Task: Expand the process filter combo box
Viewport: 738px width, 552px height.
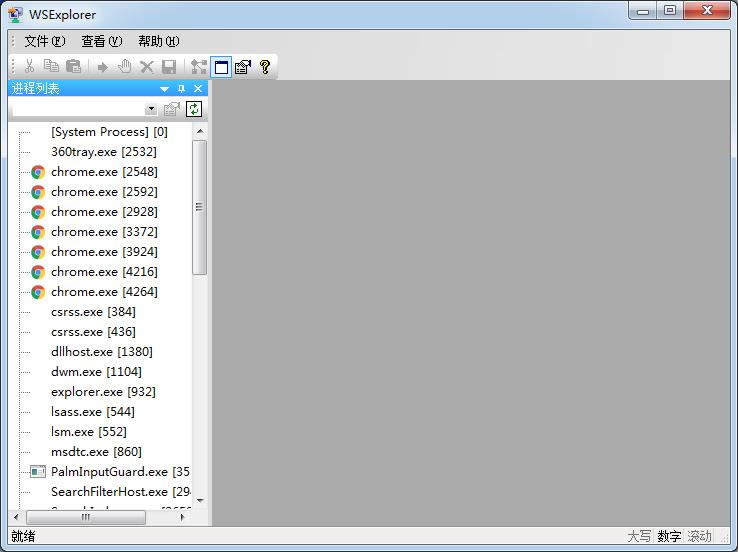Action: (151, 109)
